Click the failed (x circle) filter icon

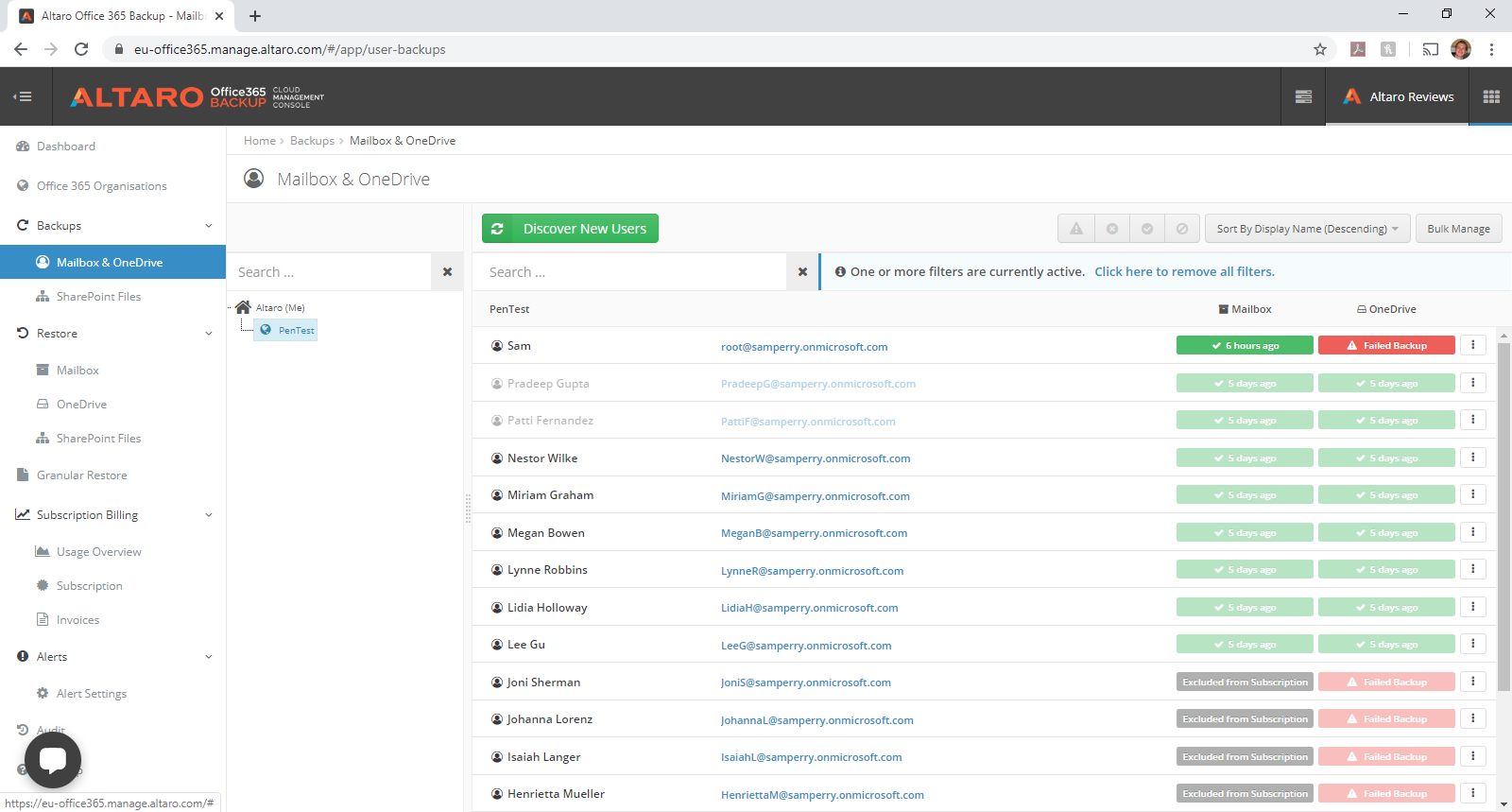(1112, 229)
